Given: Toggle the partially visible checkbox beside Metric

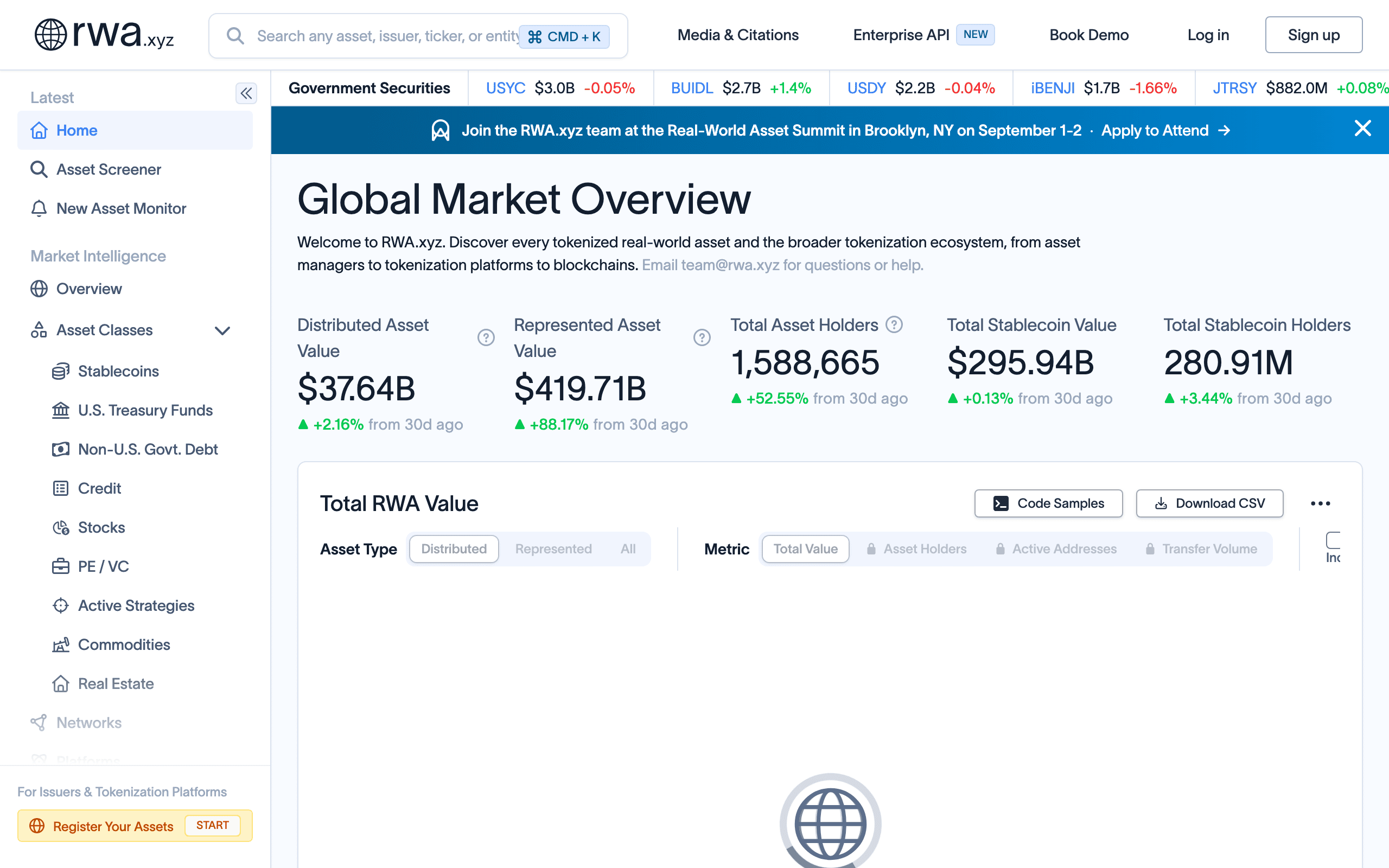Looking at the screenshot, I should 1333,540.
